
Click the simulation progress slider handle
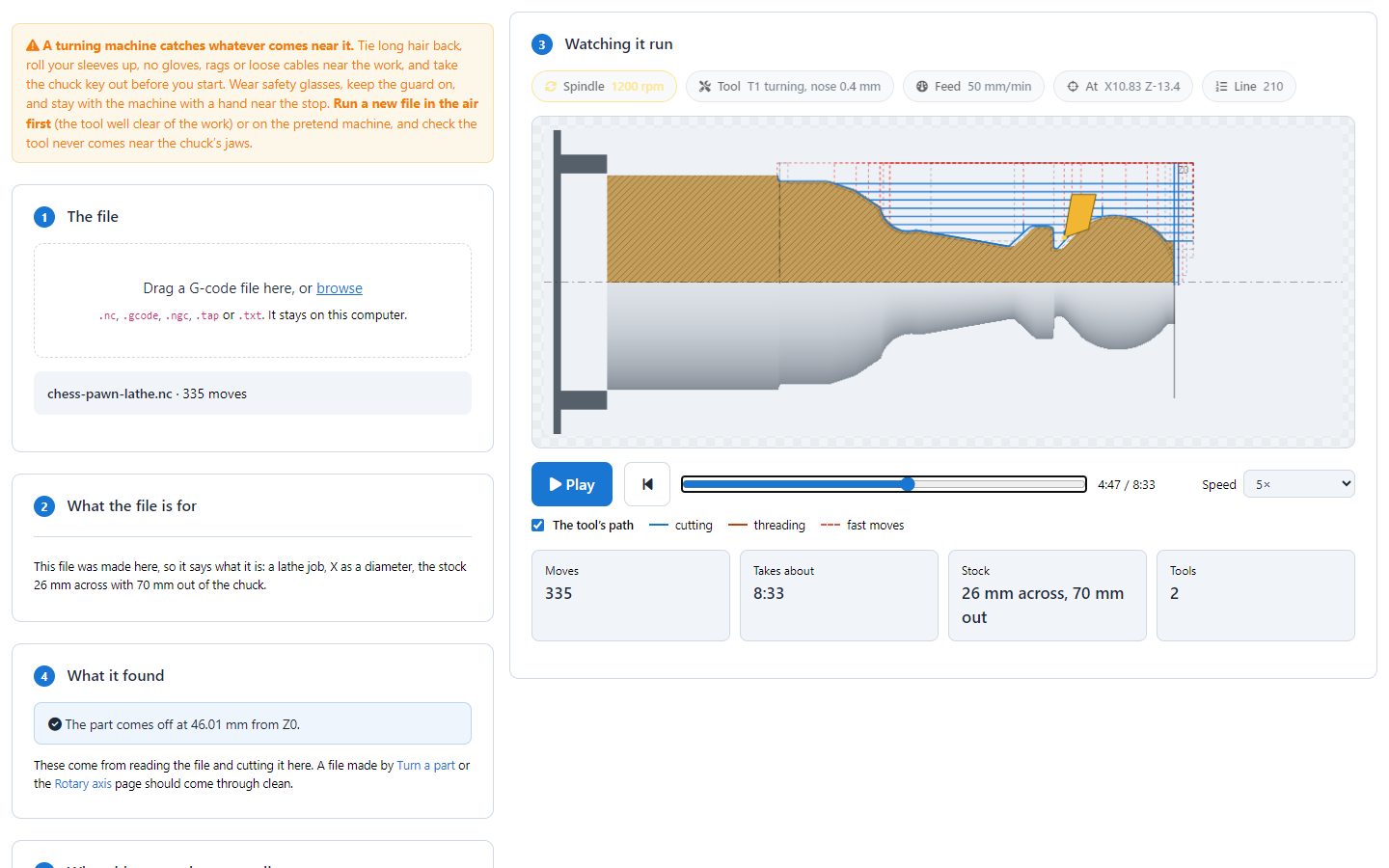tap(908, 484)
